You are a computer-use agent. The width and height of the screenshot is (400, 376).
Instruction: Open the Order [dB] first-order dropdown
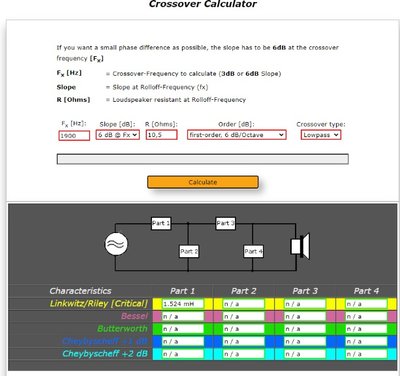click(x=236, y=135)
